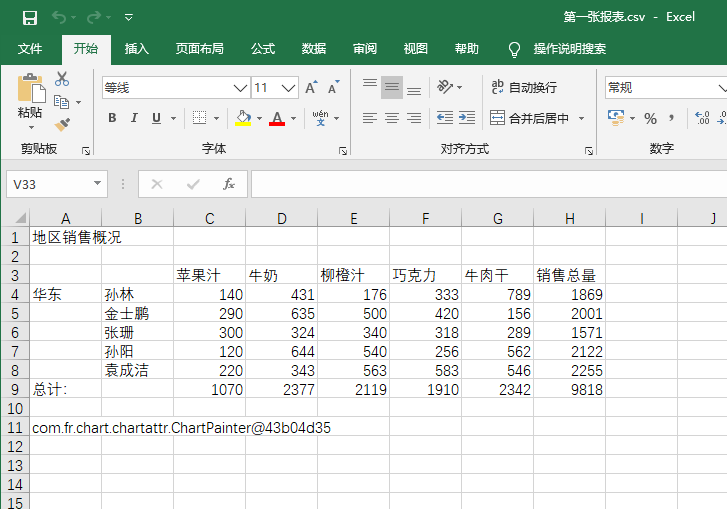Open the font size 11 dropdown
Screen dimensions: 727x509
[x=288, y=88]
